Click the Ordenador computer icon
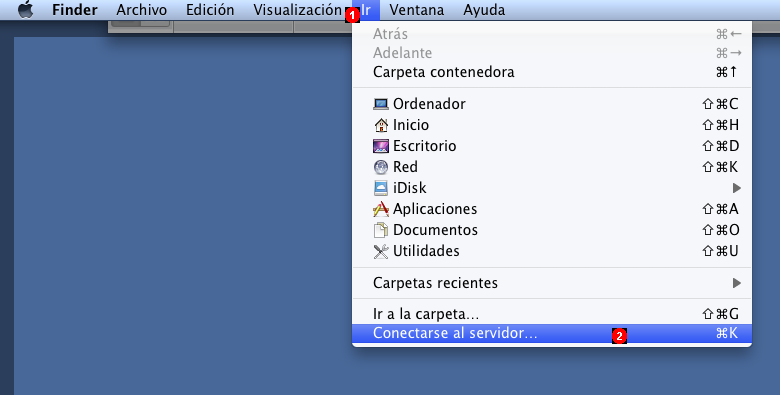 click(381, 104)
